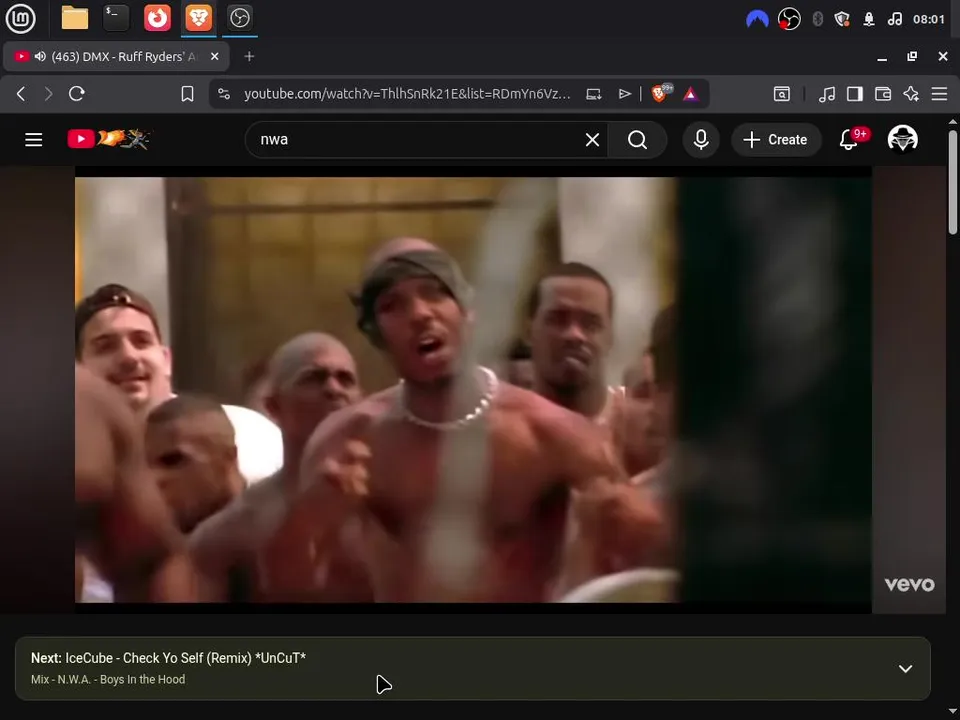Viewport: 960px width, 720px height.
Task: Open YouTube notifications bell
Action: tap(849, 140)
